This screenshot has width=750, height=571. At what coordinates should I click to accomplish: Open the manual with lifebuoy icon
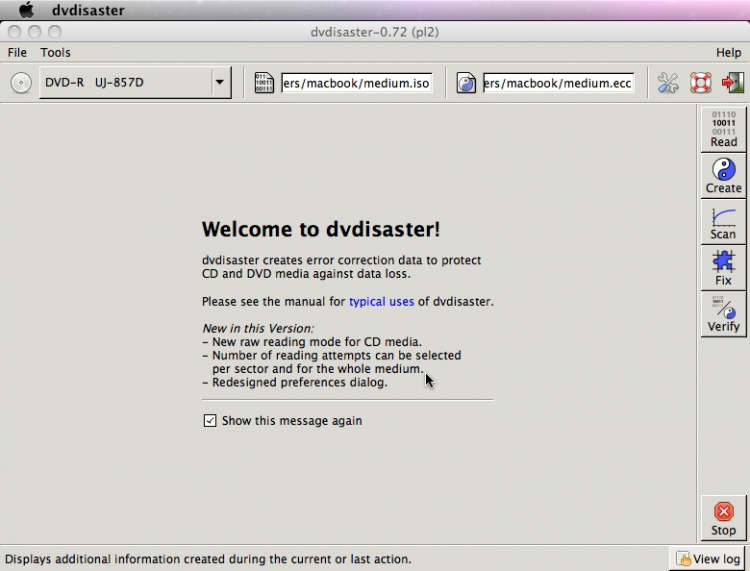click(x=700, y=83)
